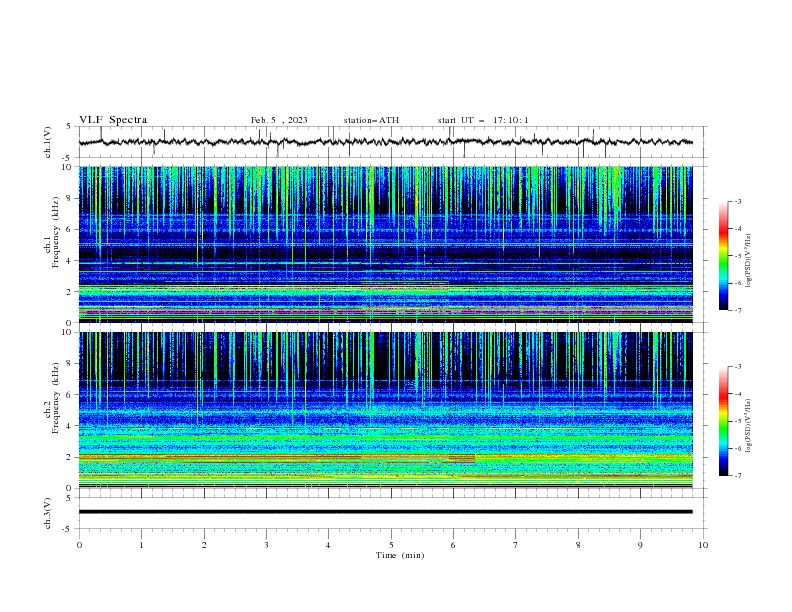This screenshot has width=792, height=612.
Task: Click the "1" tick on the time axis
Action: pos(141,545)
